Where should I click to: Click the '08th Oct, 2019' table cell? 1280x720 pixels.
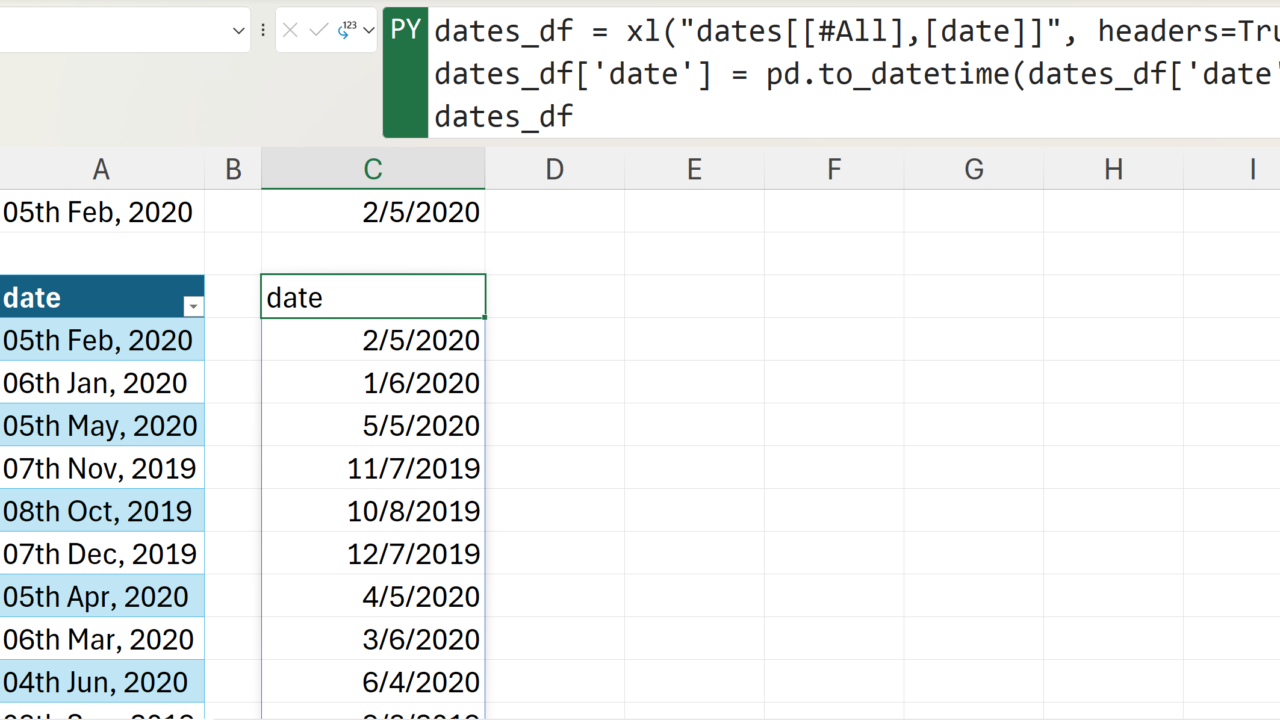100,511
